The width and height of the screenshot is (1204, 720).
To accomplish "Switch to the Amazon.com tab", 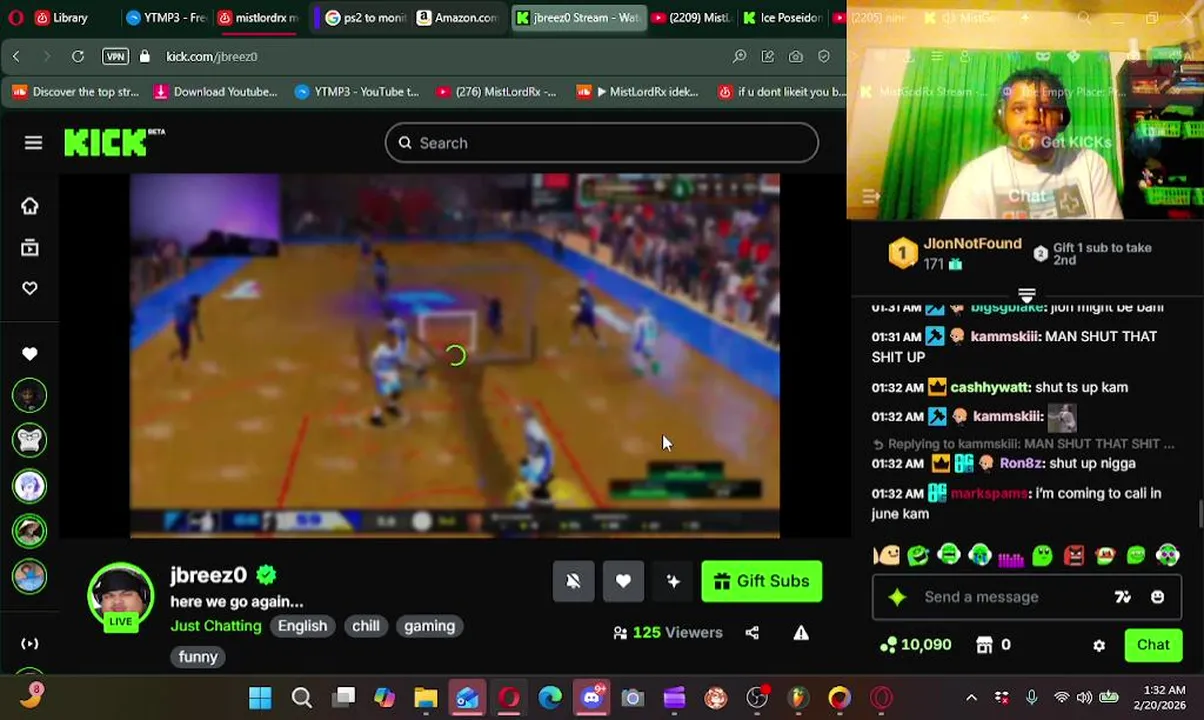I will tap(456, 17).
